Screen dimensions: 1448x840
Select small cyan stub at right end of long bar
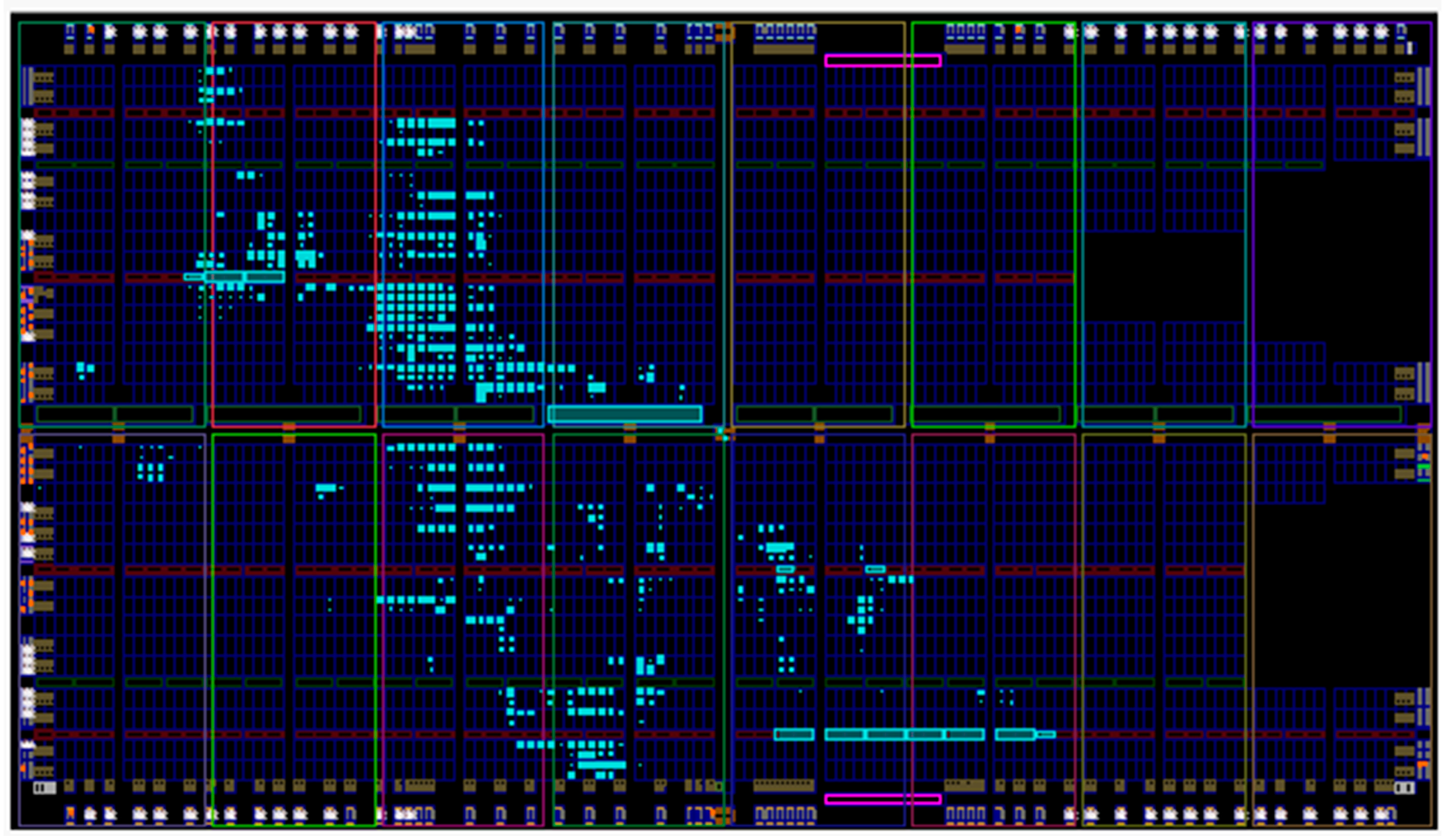coord(1046,734)
